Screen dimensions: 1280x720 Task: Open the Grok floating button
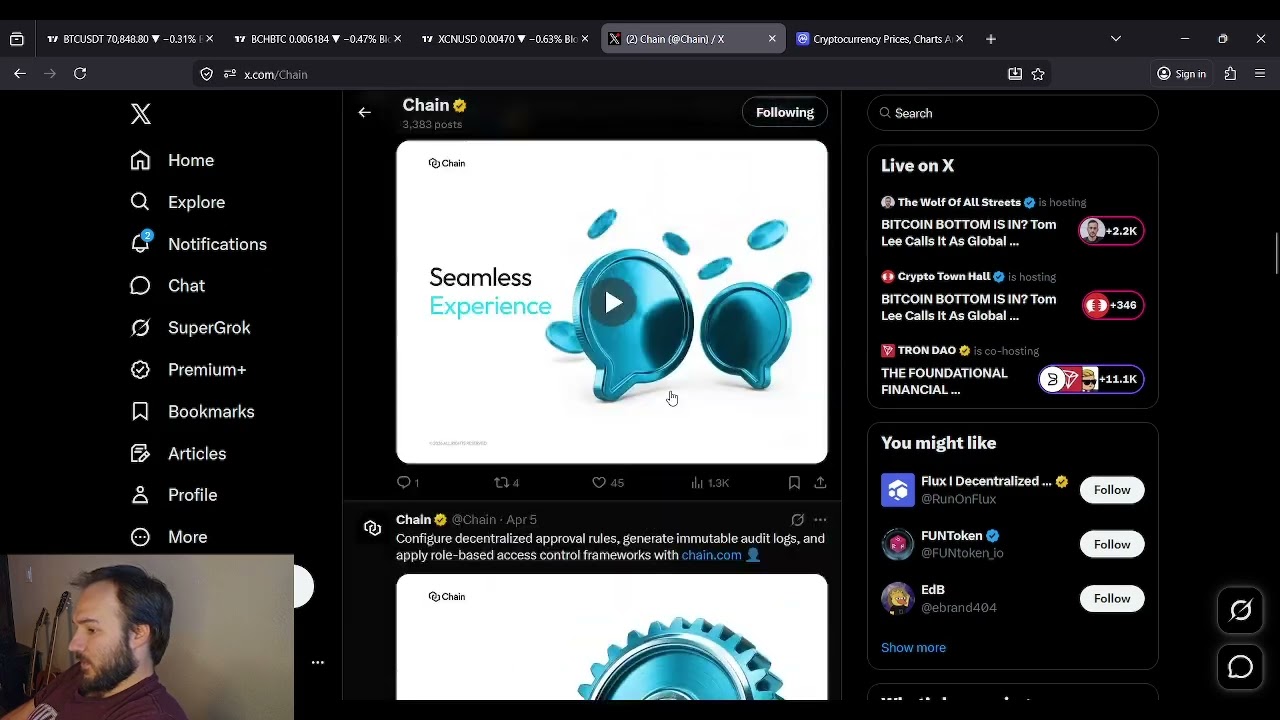(x=1240, y=610)
